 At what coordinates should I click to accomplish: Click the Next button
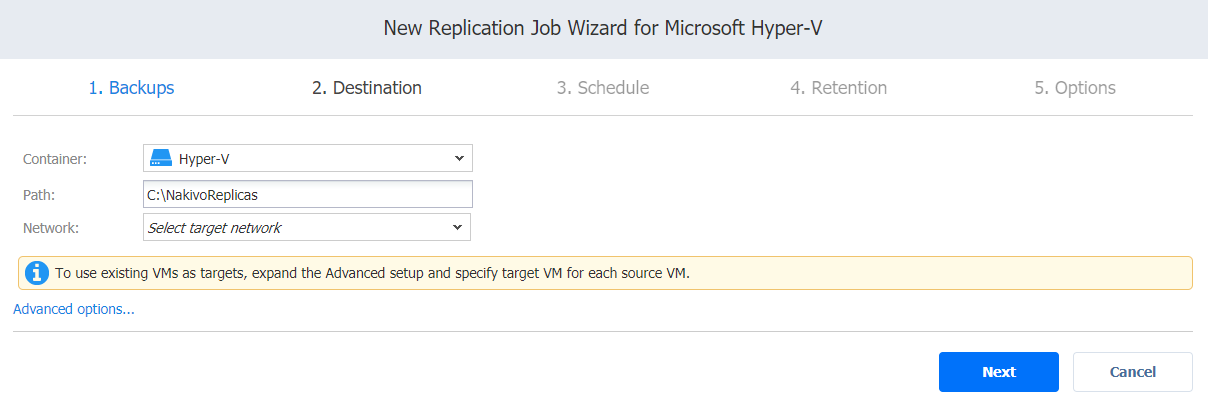999,372
